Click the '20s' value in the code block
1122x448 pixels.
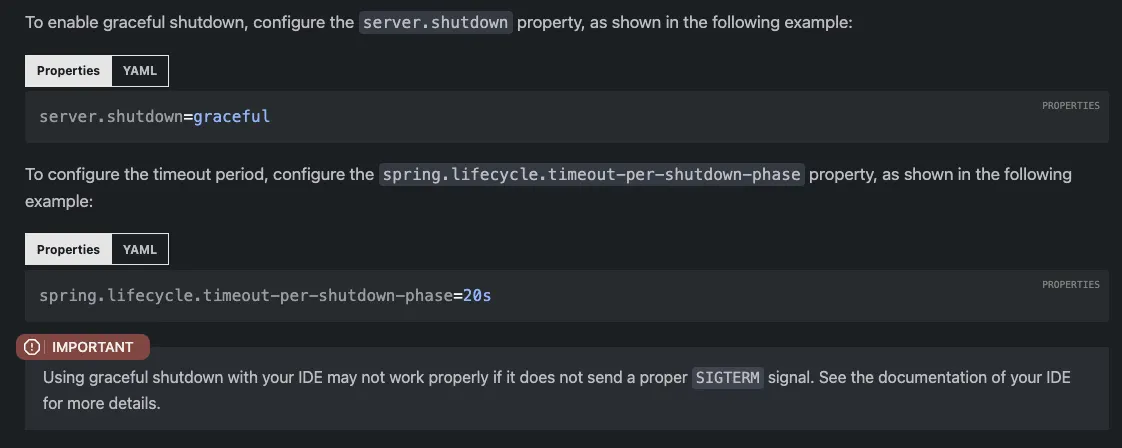477,295
